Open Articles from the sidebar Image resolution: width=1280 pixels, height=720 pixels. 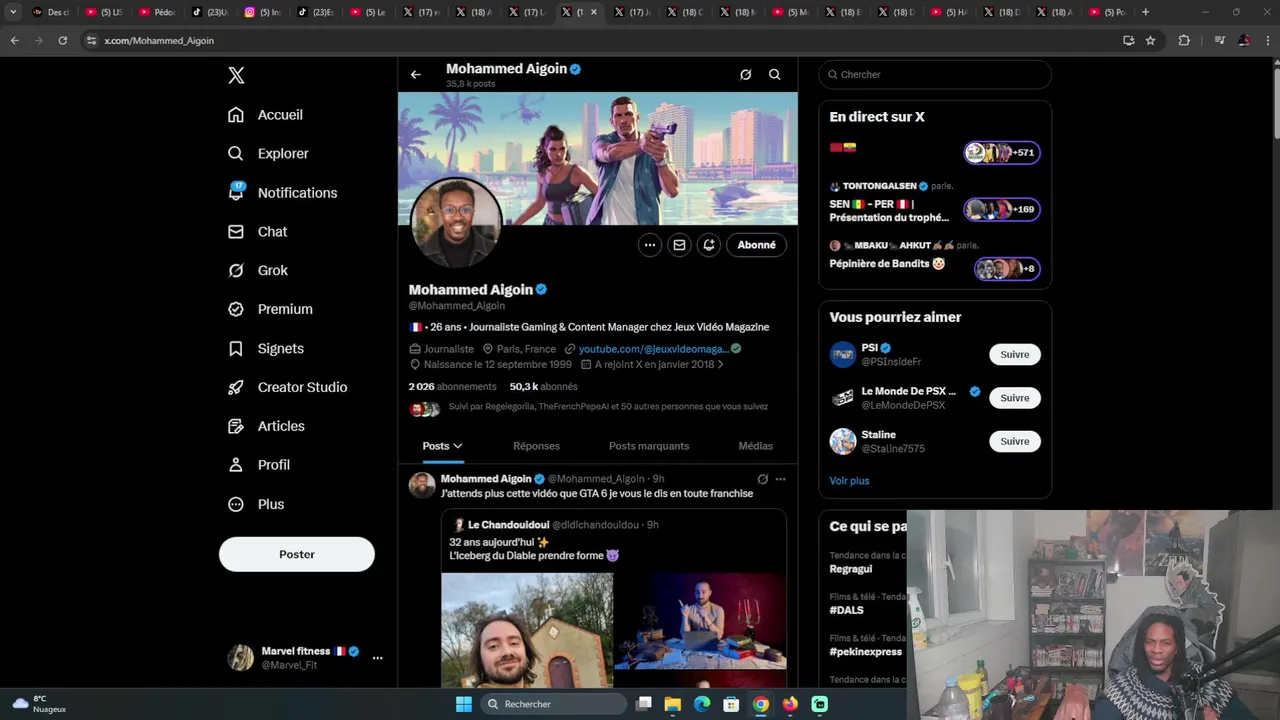pos(266,427)
